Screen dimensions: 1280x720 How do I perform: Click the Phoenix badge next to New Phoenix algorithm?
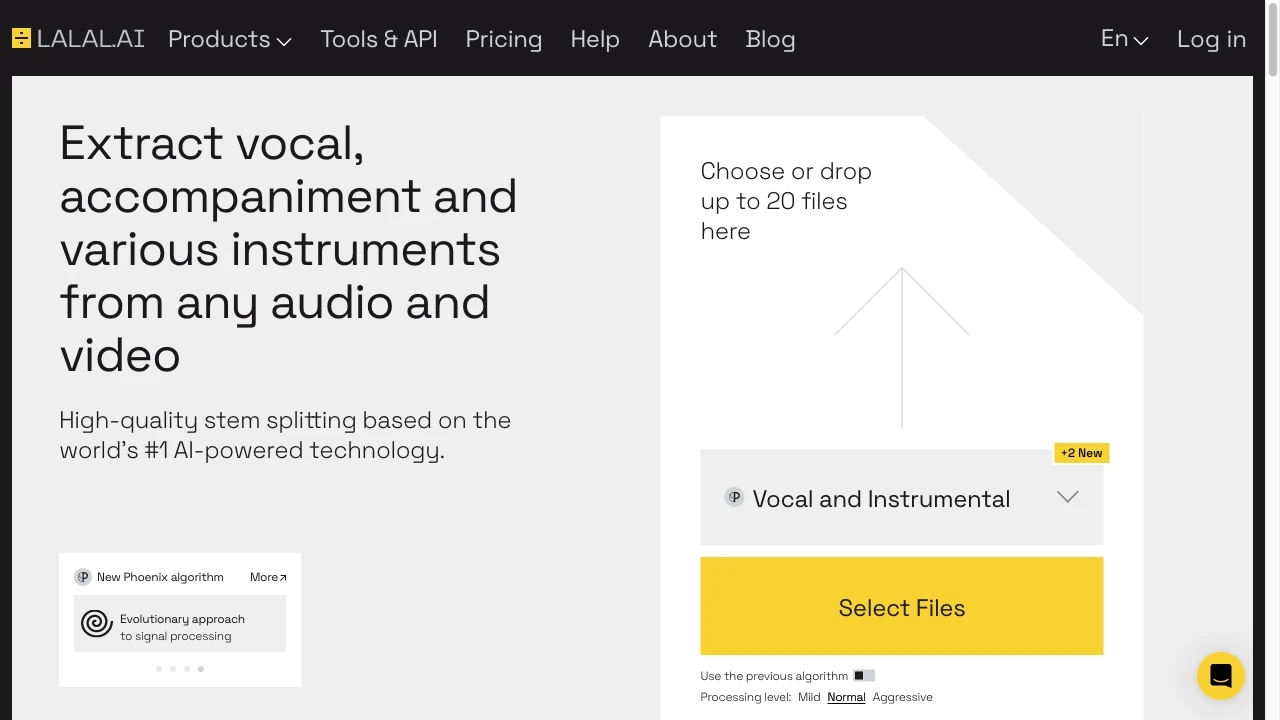coord(83,576)
